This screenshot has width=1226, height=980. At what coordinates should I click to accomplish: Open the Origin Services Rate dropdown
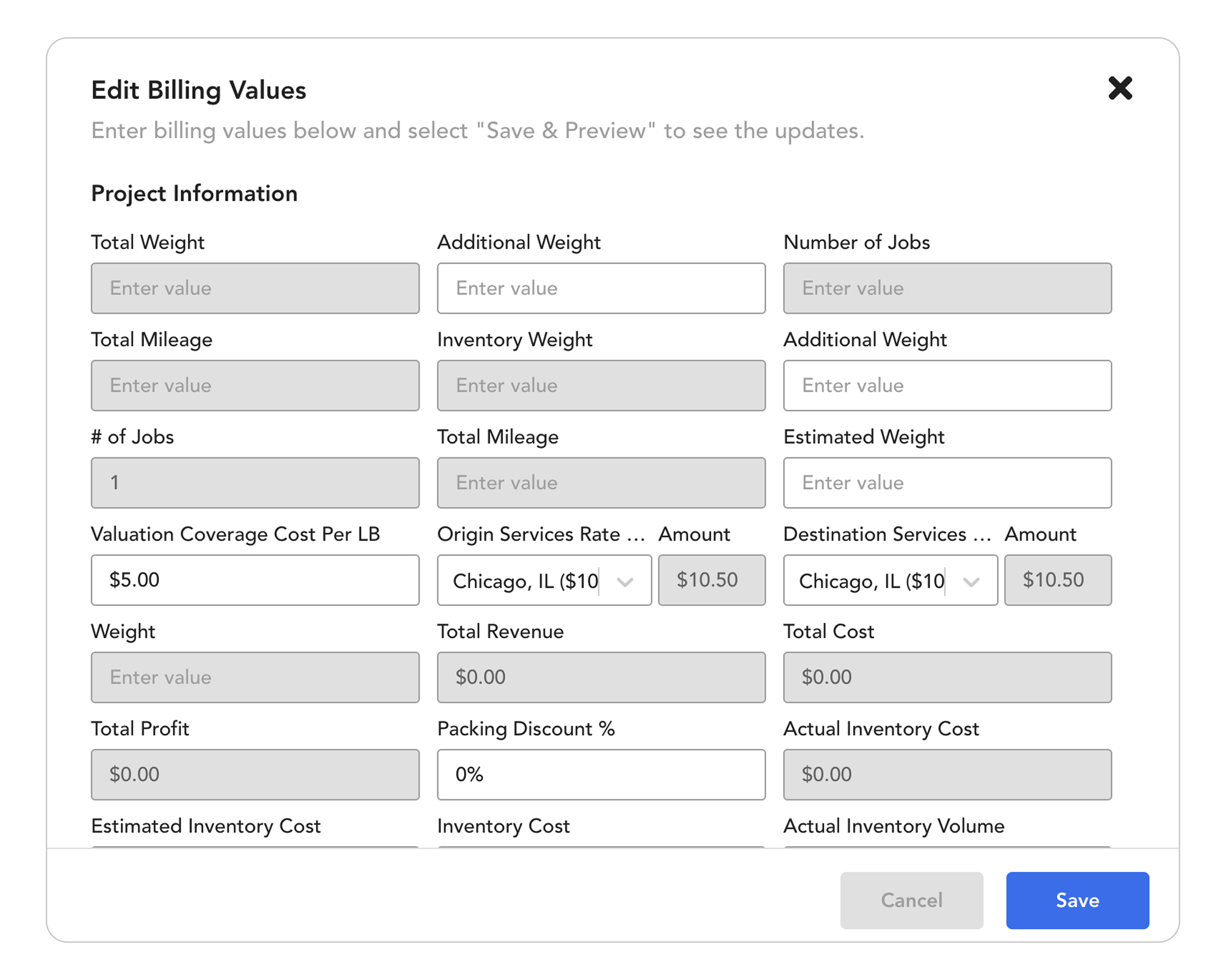tap(526, 580)
